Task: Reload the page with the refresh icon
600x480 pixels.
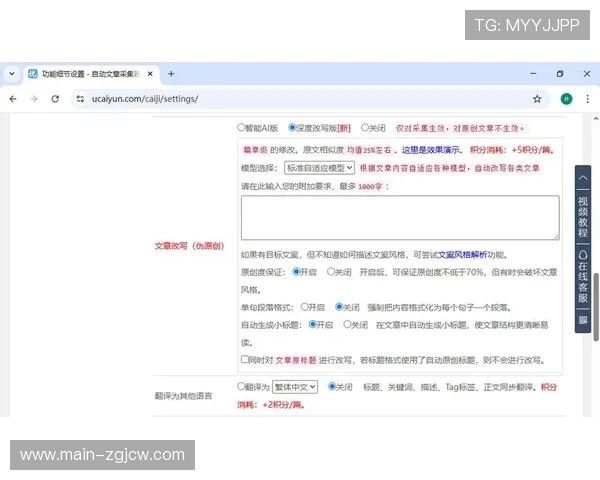Action: (x=55, y=99)
